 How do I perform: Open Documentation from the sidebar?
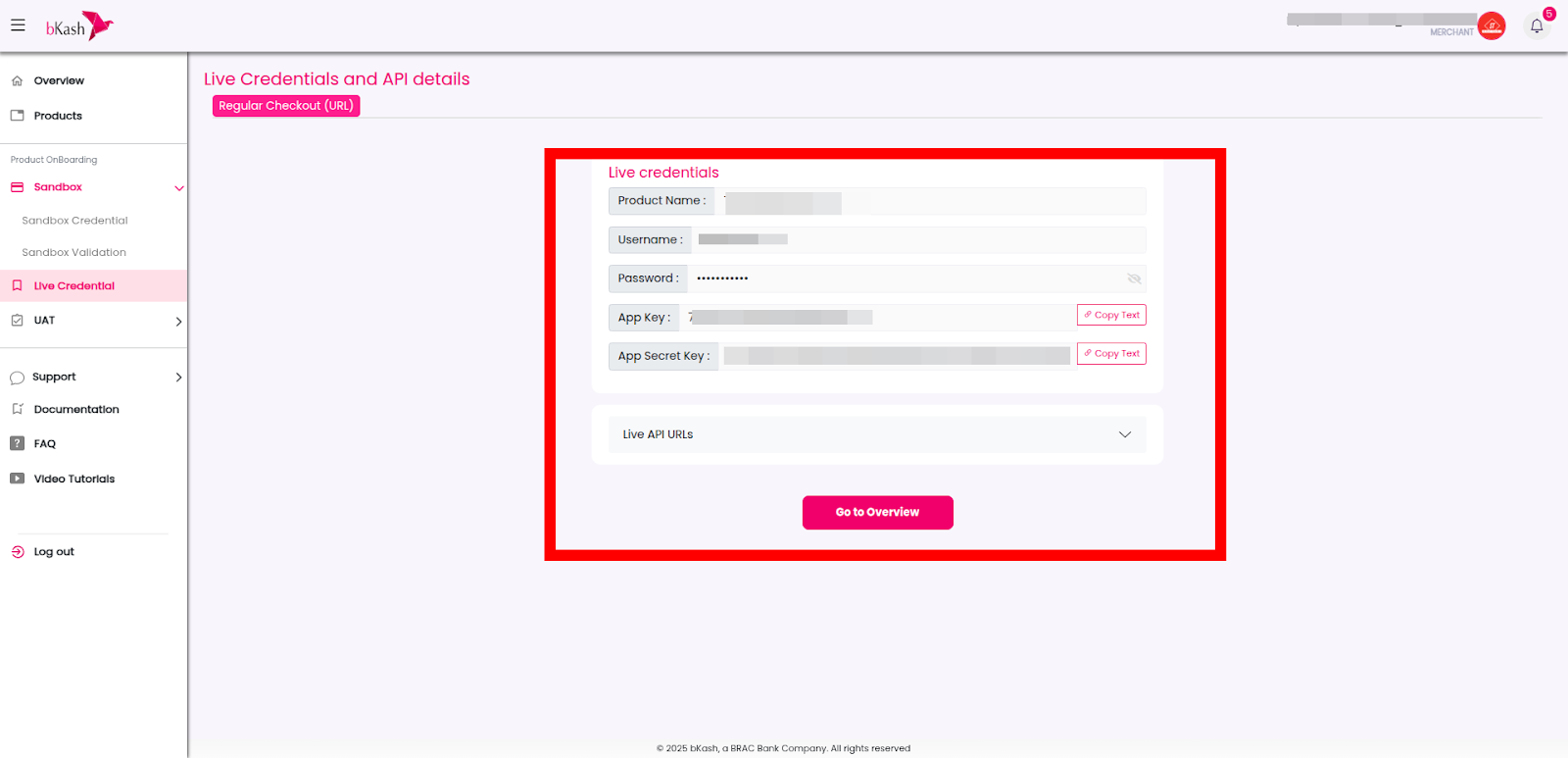pyautogui.click(x=76, y=410)
